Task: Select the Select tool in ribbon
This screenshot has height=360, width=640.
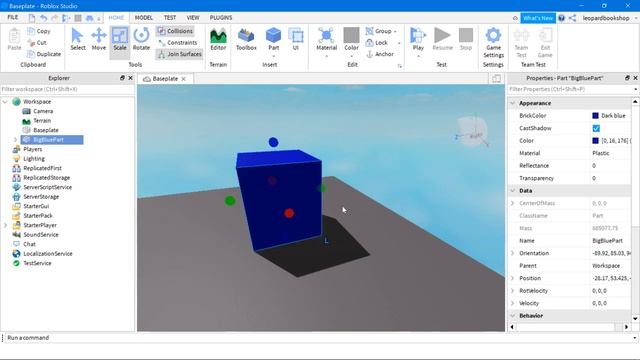Action: (x=77, y=39)
